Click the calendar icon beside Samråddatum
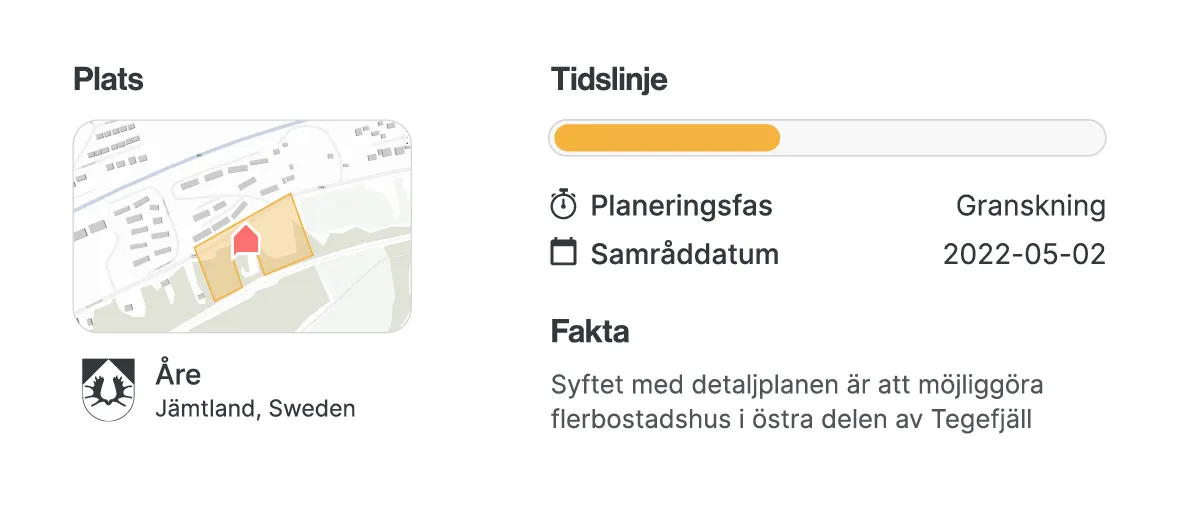 (x=564, y=253)
